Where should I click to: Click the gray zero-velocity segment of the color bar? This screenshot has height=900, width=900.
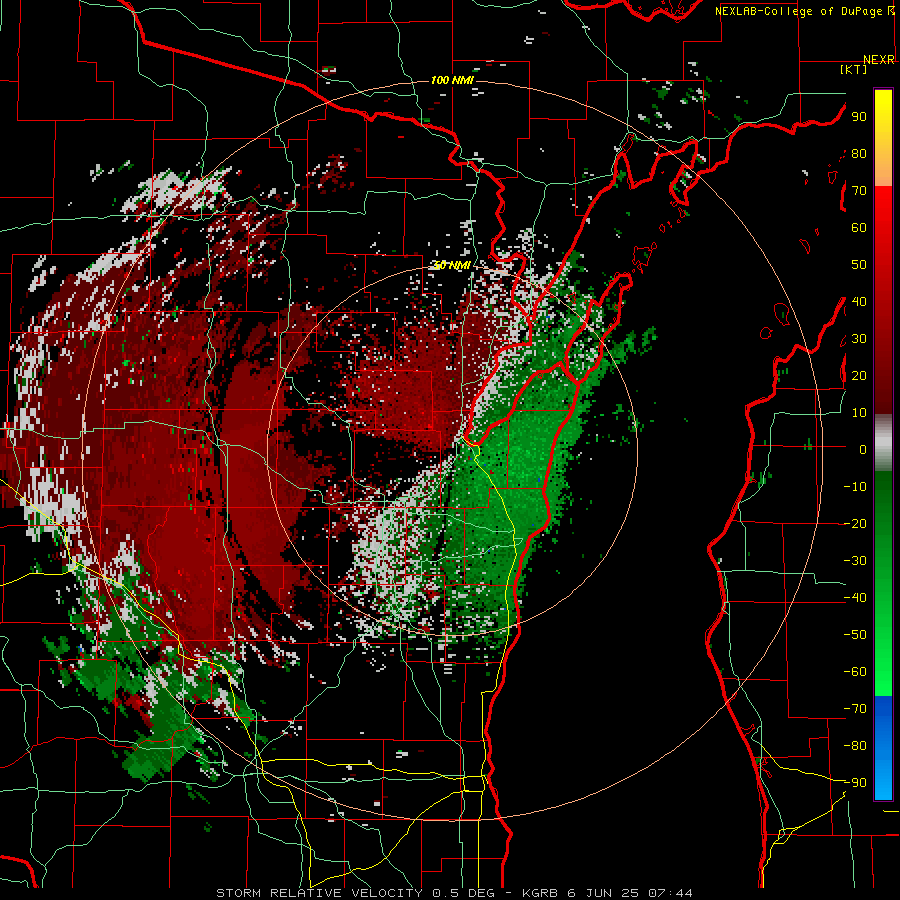[883, 443]
